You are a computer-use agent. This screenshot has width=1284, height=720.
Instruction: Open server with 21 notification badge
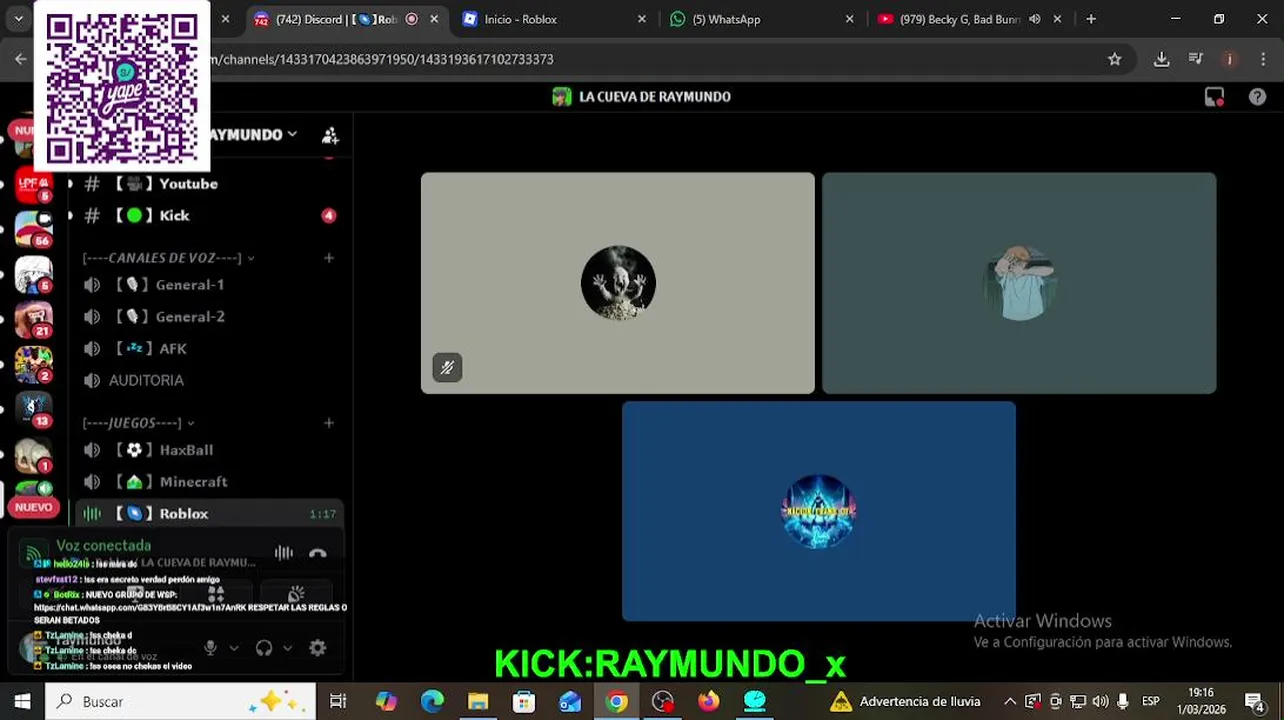[33, 319]
